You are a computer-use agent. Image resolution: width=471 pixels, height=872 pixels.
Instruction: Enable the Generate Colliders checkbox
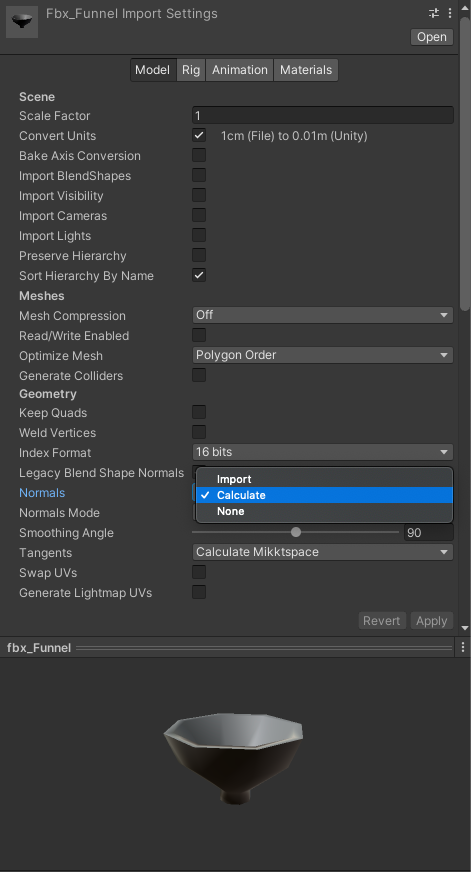click(199, 375)
